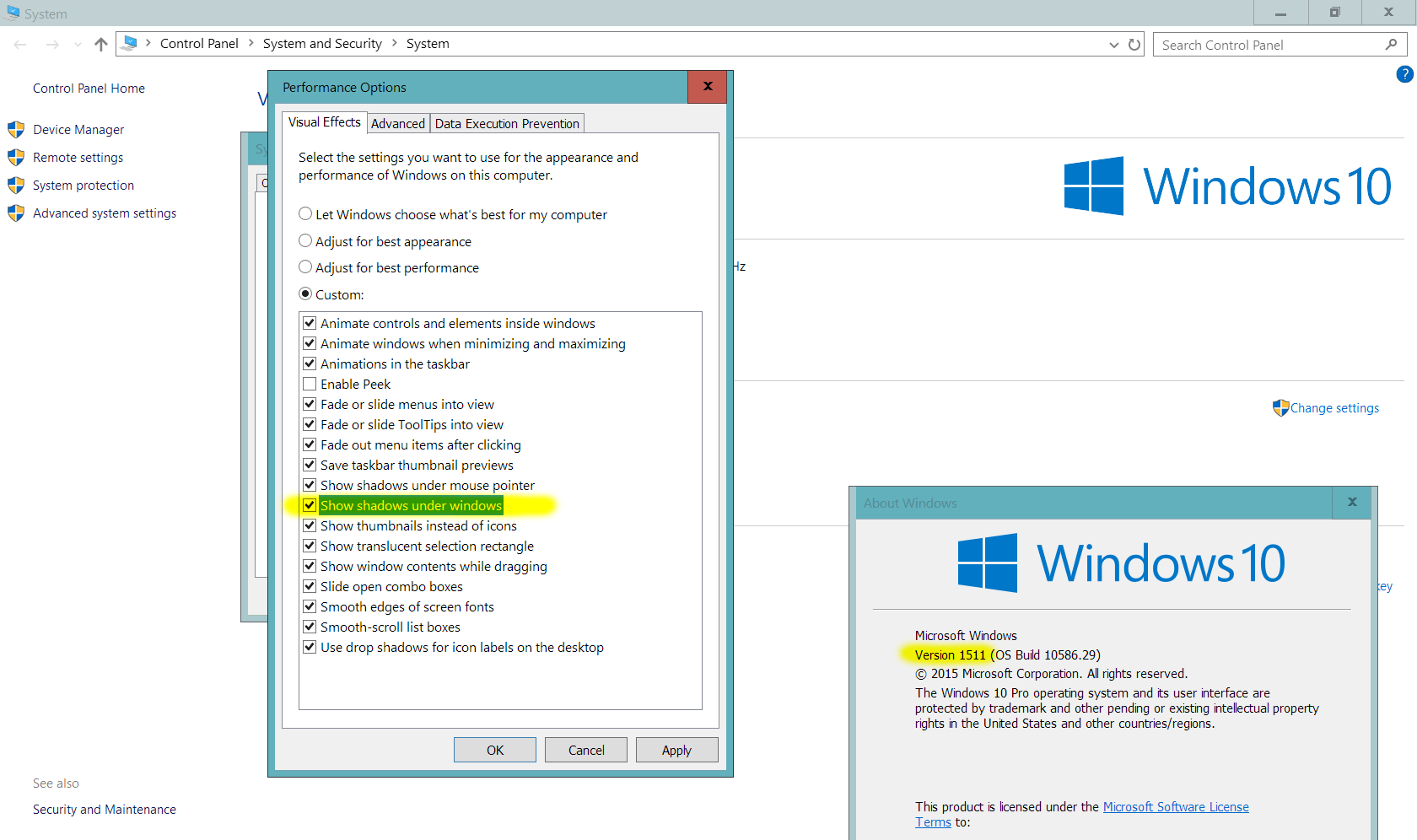Open the address bar dropdown chevron

tap(1113, 44)
